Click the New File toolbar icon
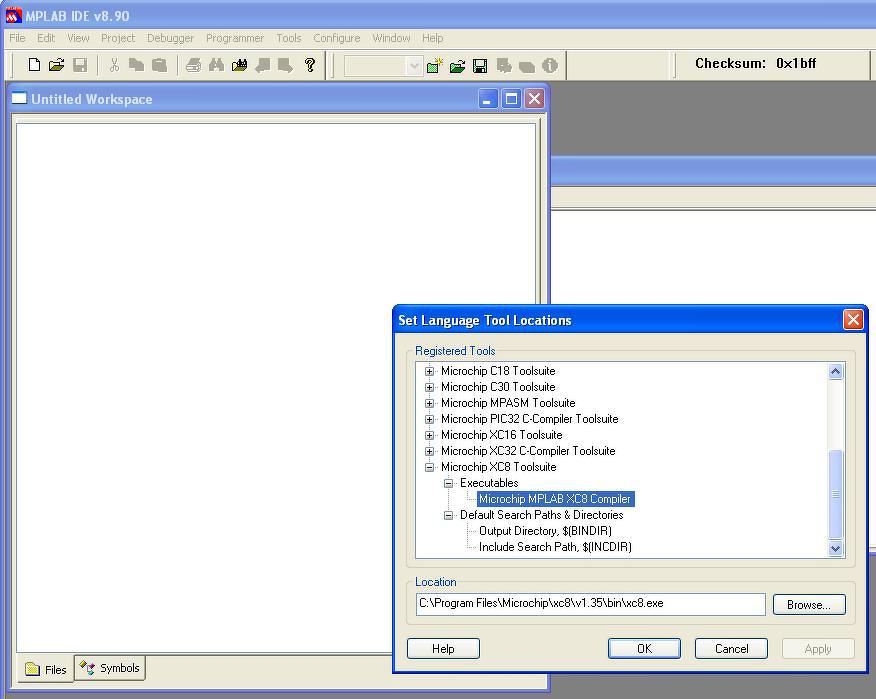This screenshot has height=699, width=876. (34, 65)
